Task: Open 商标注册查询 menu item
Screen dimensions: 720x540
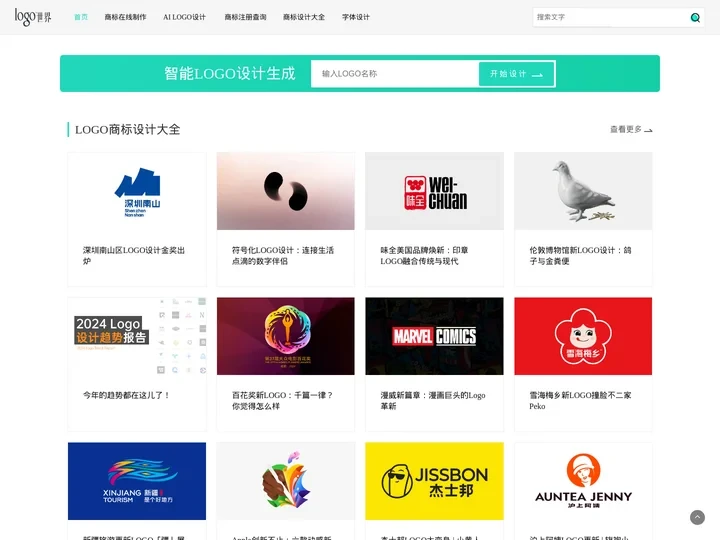Action: (245, 17)
